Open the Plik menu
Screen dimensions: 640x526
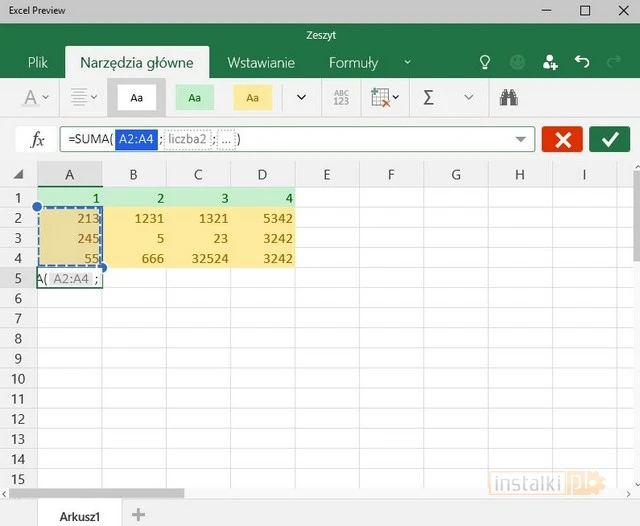click(x=38, y=62)
